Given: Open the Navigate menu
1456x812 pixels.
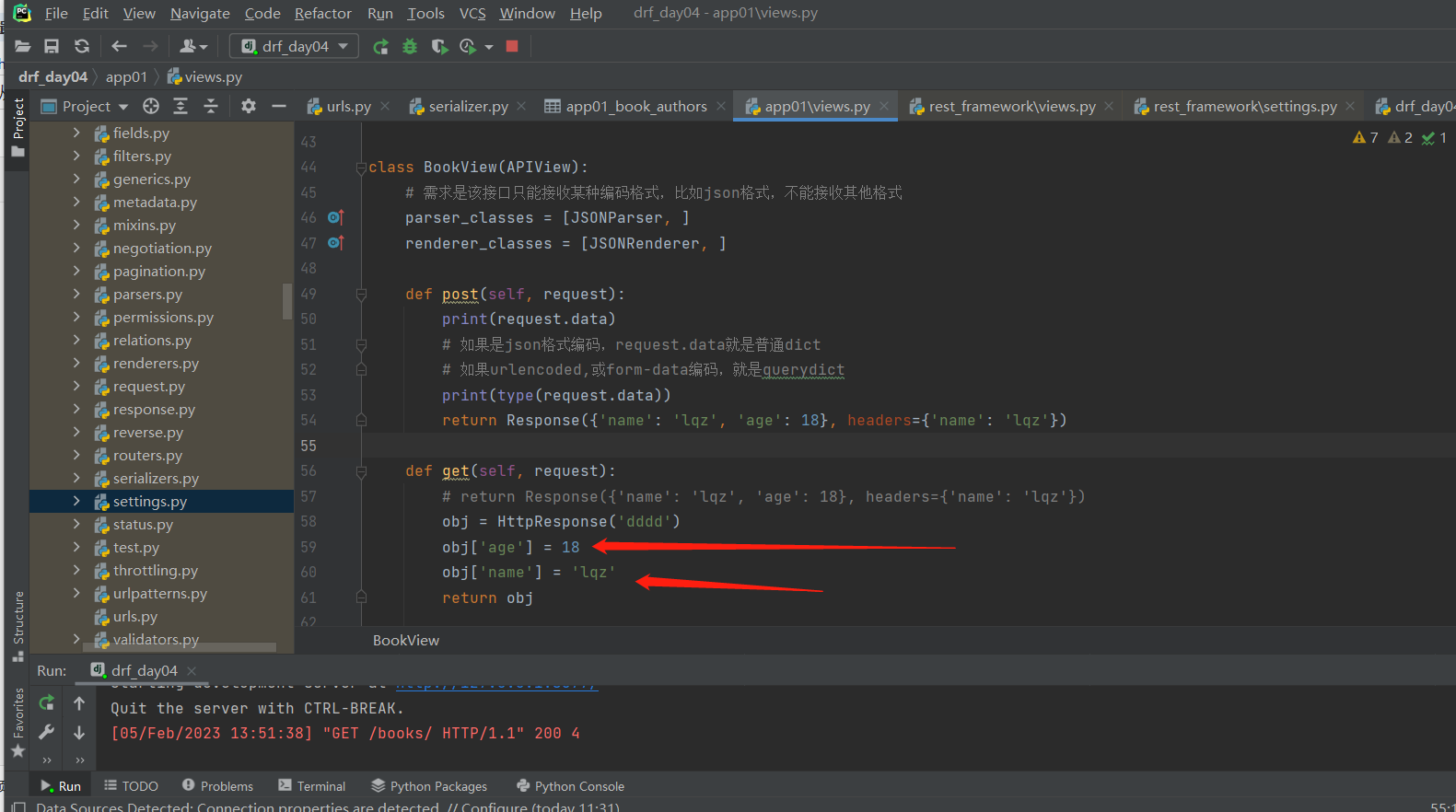Looking at the screenshot, I should [x=200, y=13].
